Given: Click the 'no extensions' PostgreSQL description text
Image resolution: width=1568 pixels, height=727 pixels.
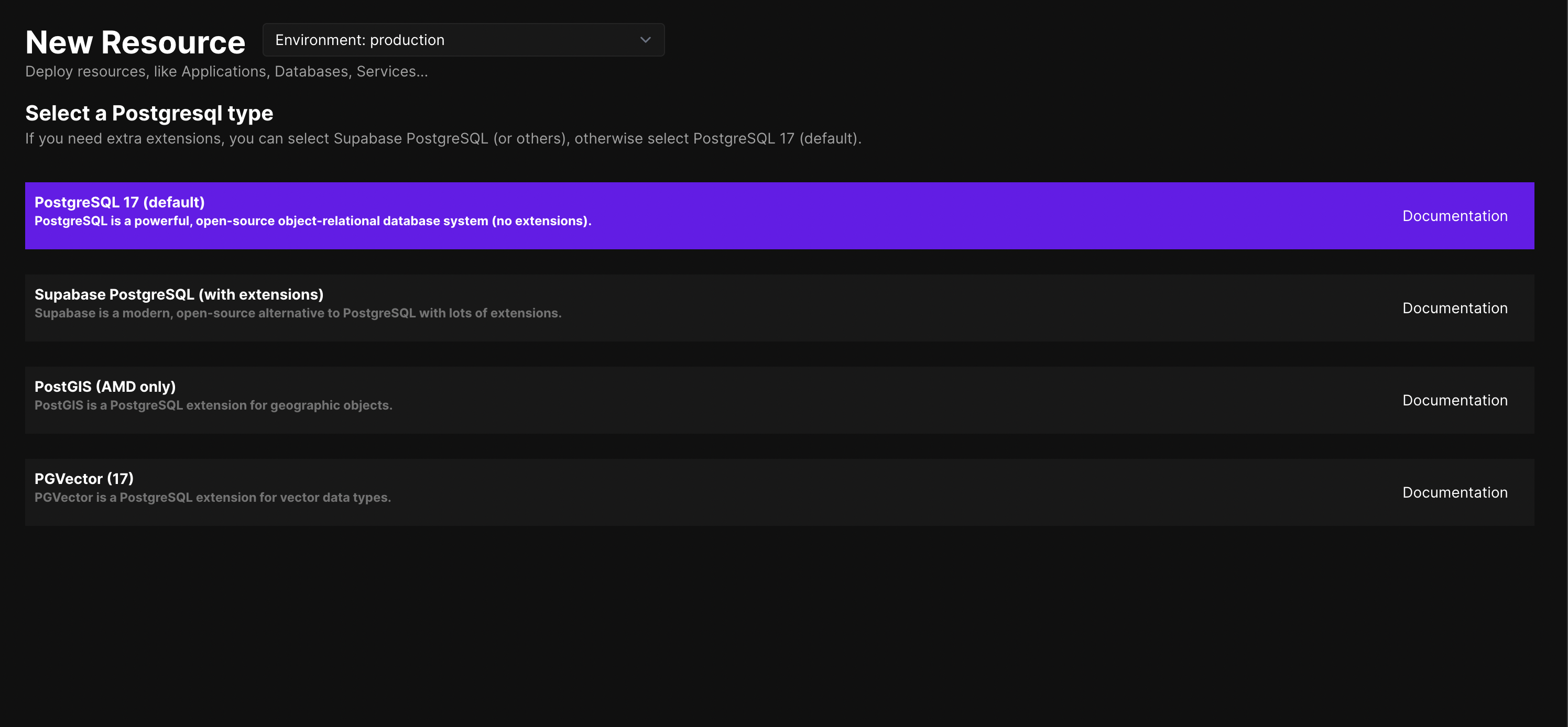Looking at the screenshot, I should tap(313, 221).
